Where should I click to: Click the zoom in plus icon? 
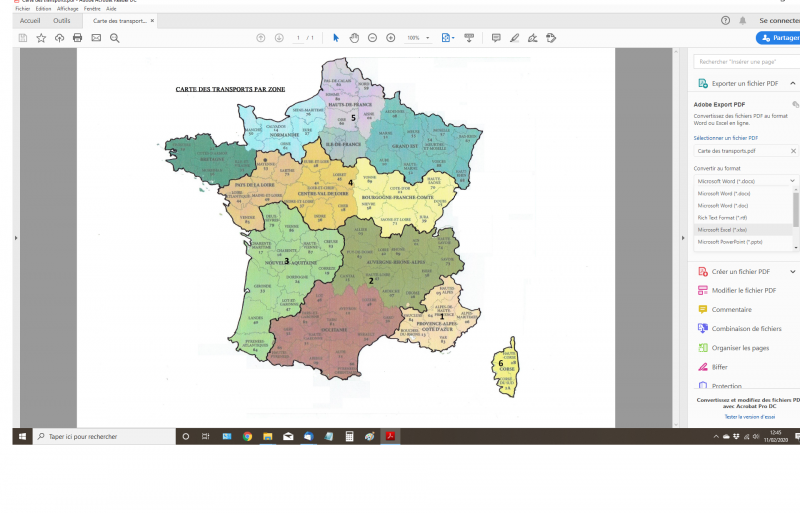pos(390,38)
